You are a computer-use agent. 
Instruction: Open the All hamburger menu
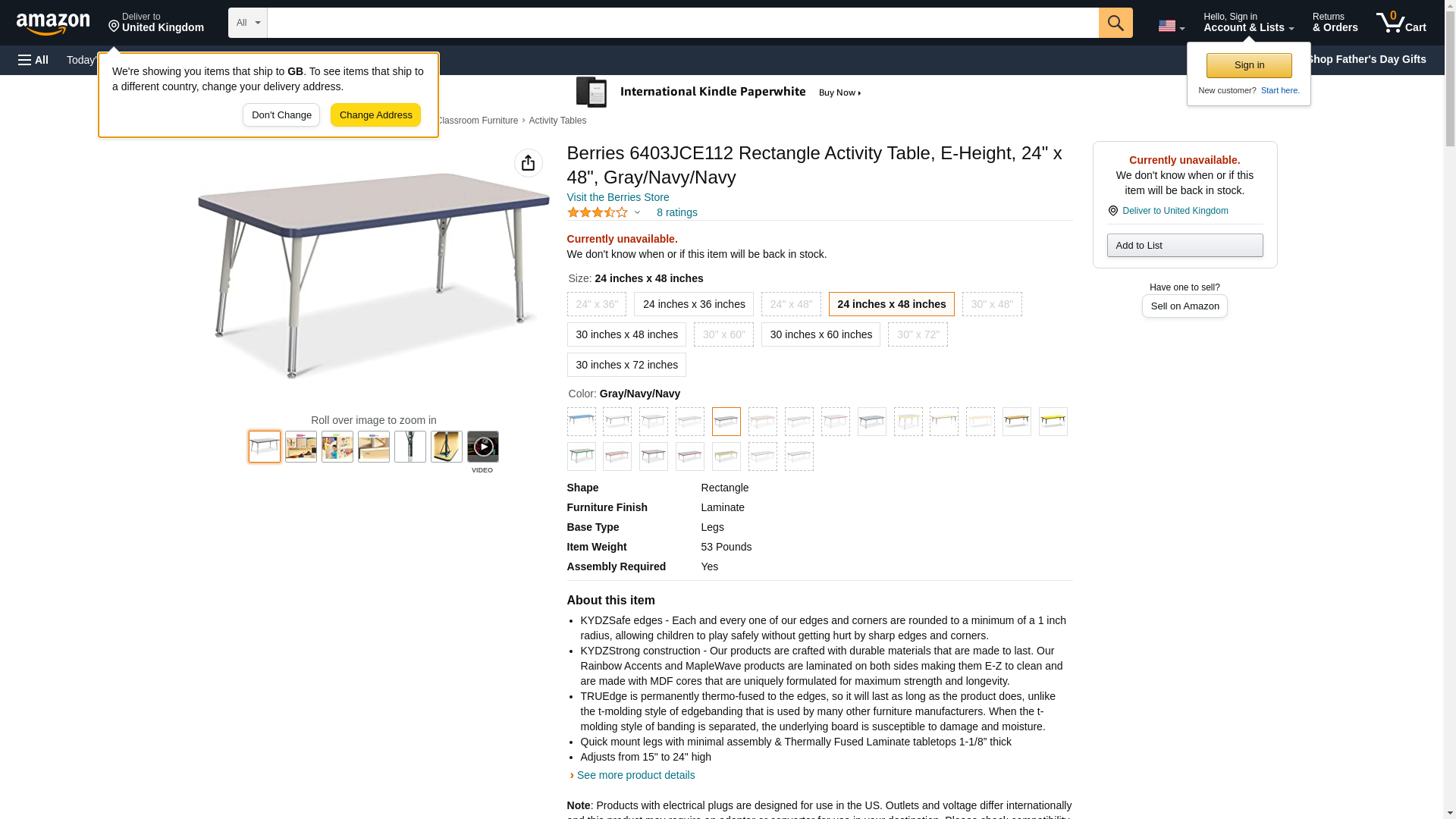point(33,60)
